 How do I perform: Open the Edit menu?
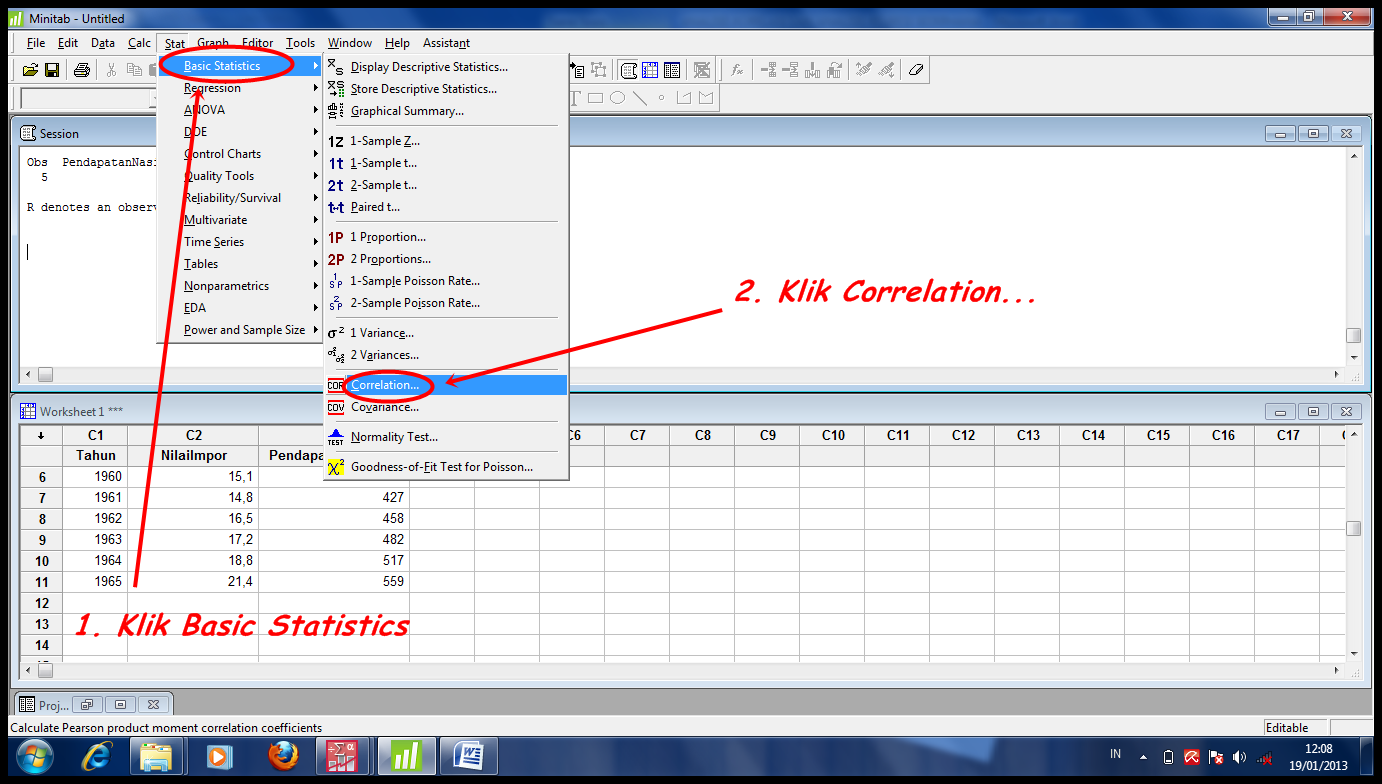[68, 43]
